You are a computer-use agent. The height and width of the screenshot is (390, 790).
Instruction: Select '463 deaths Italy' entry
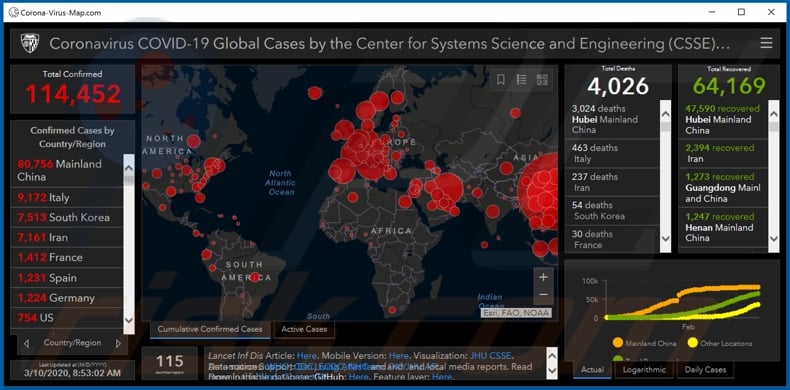pyautogui.click(x=612, y=154)
